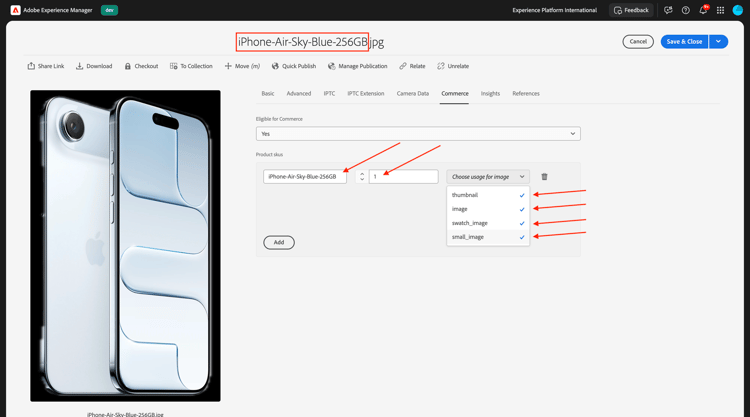Viewport: 750px width, 417px height.
Task: Toggle image usage option
Action: point(488,209)
